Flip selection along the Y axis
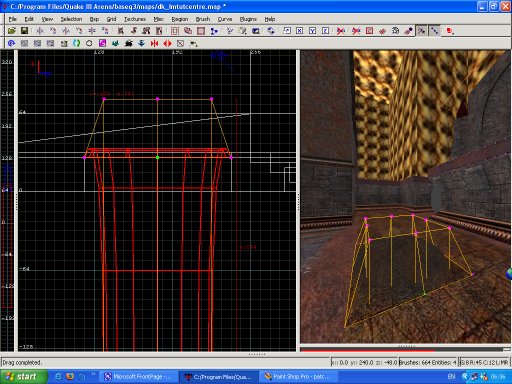 coord(66,31)
